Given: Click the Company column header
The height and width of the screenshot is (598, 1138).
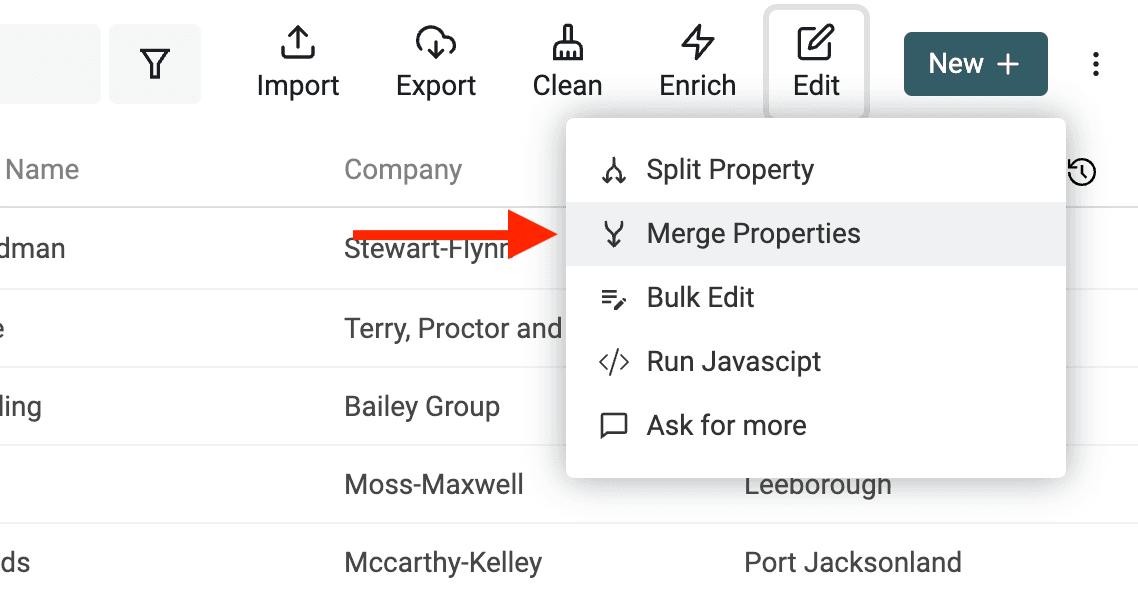Looking at the screenshot, I should pyautogui.click(x=403, y=169).
